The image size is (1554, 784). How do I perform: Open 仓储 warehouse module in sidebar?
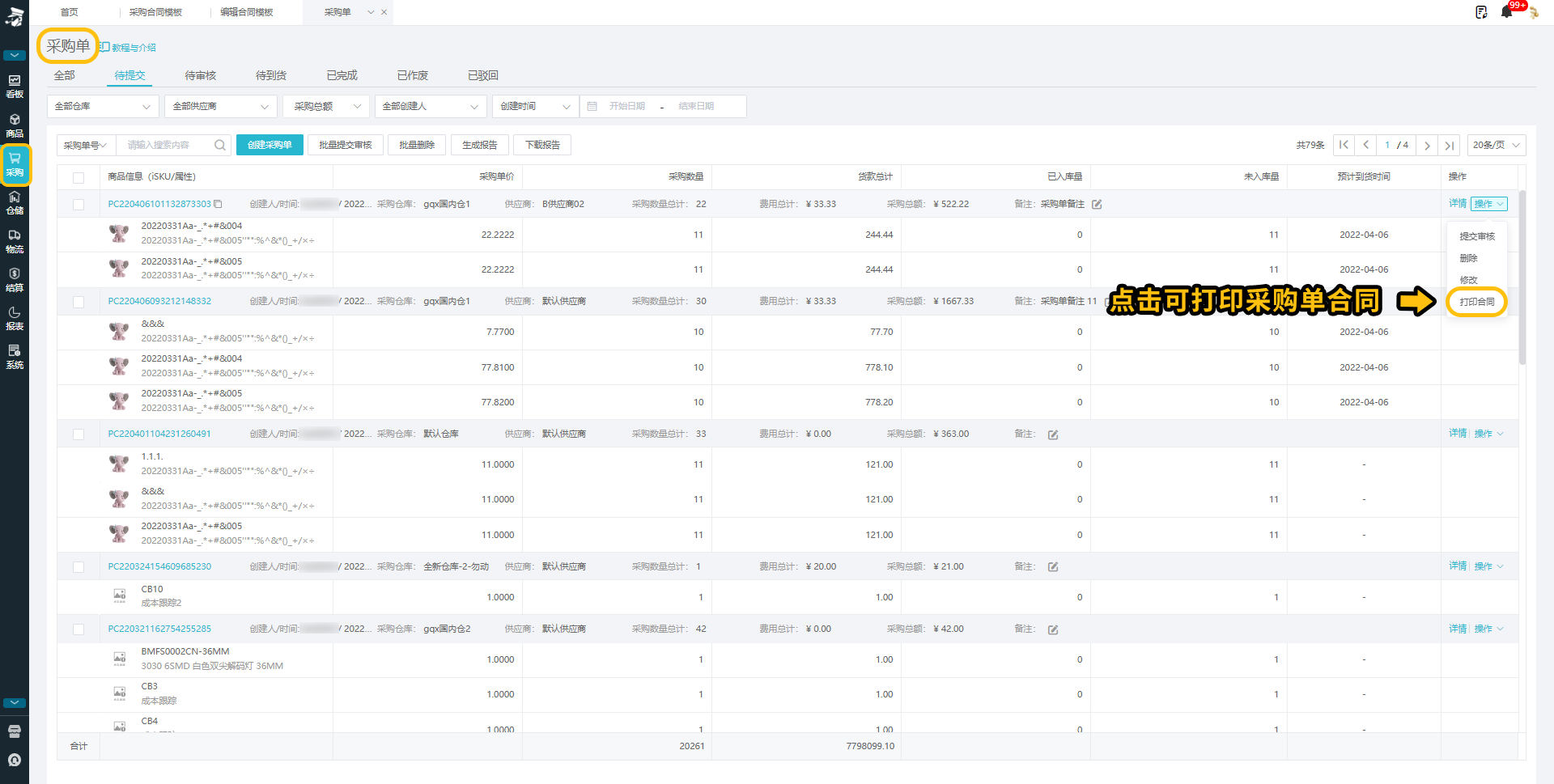point(15,203)
